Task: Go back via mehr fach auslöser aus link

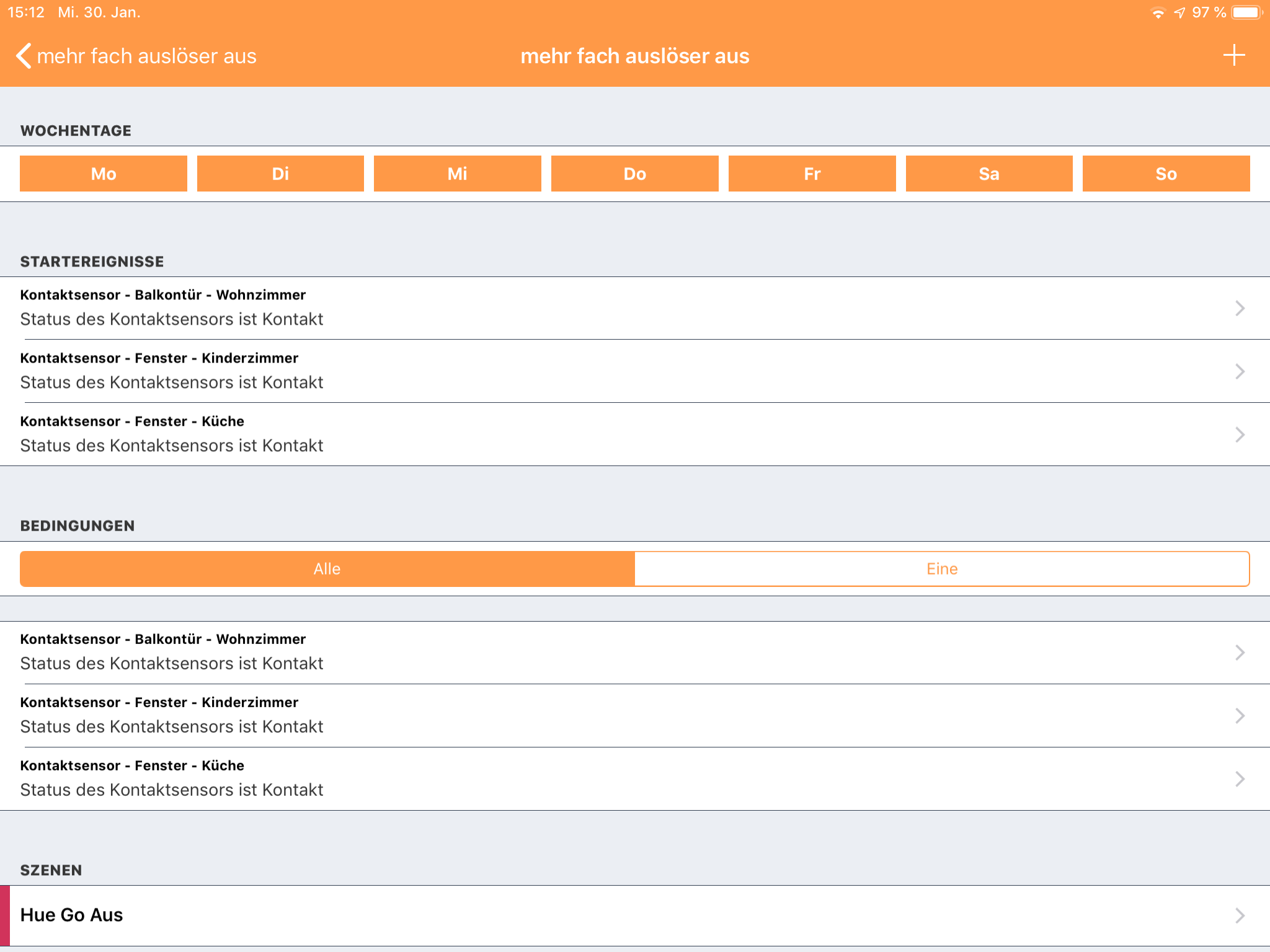Action: coord(146,56)
